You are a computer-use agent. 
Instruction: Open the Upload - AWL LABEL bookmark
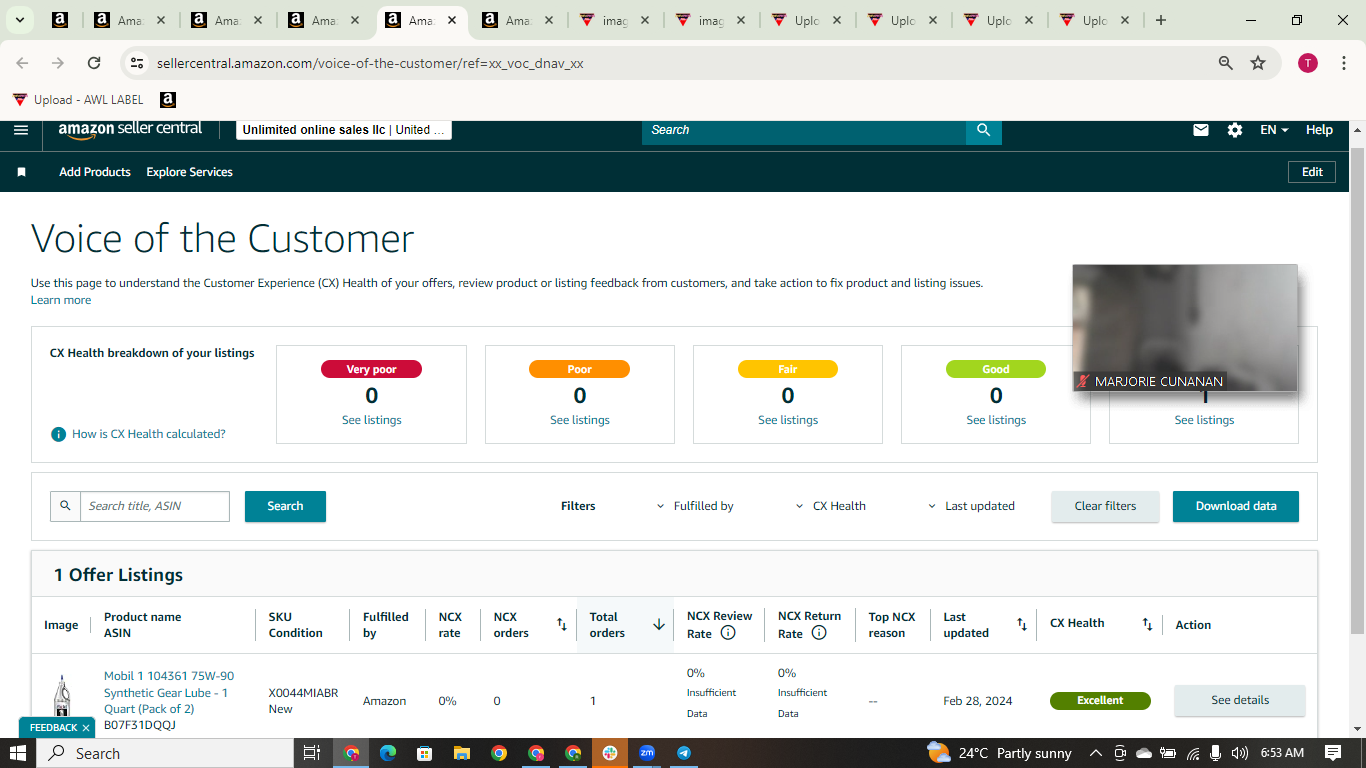point(78,100)
